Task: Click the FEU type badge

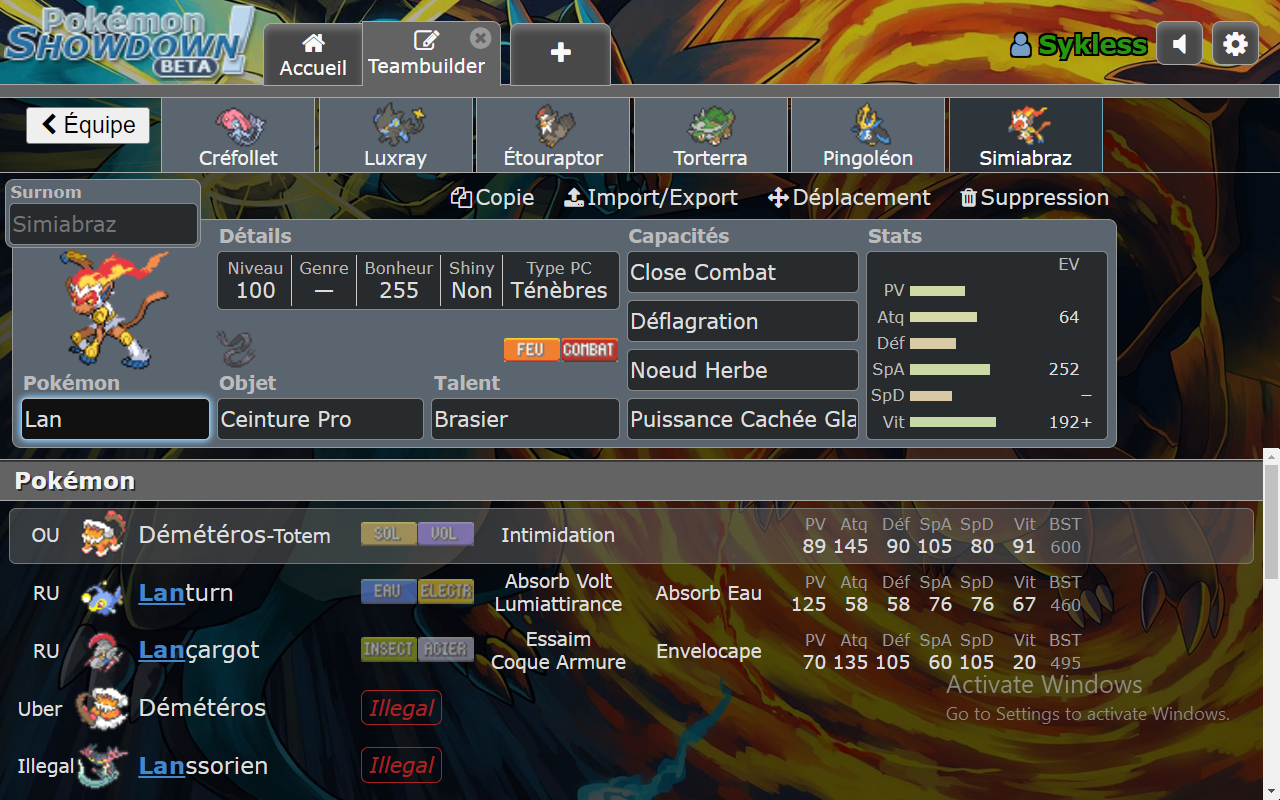Action: (531, 349)
